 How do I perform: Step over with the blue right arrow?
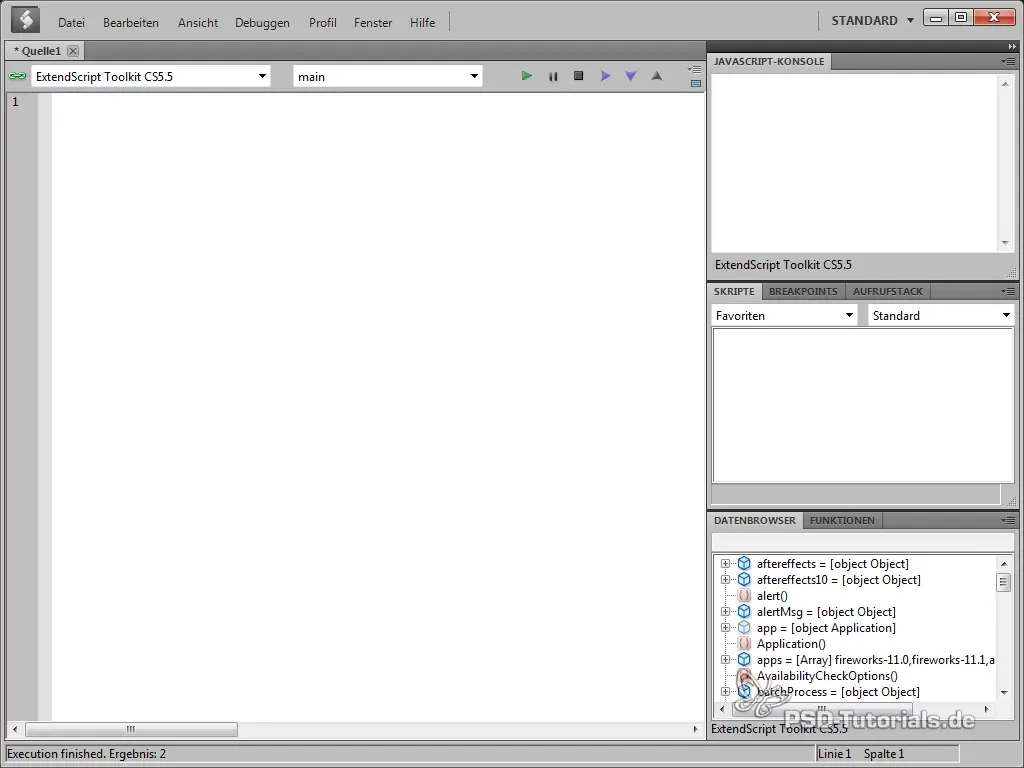click(x=605, y=76)
